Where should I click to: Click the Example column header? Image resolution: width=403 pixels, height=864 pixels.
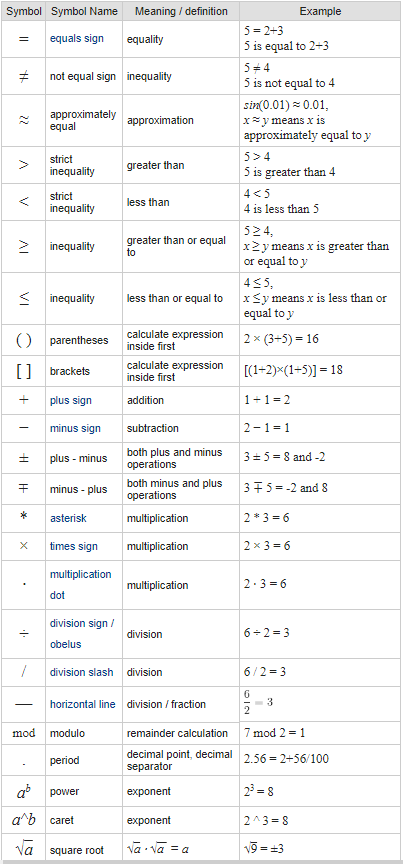click(320, 11)
